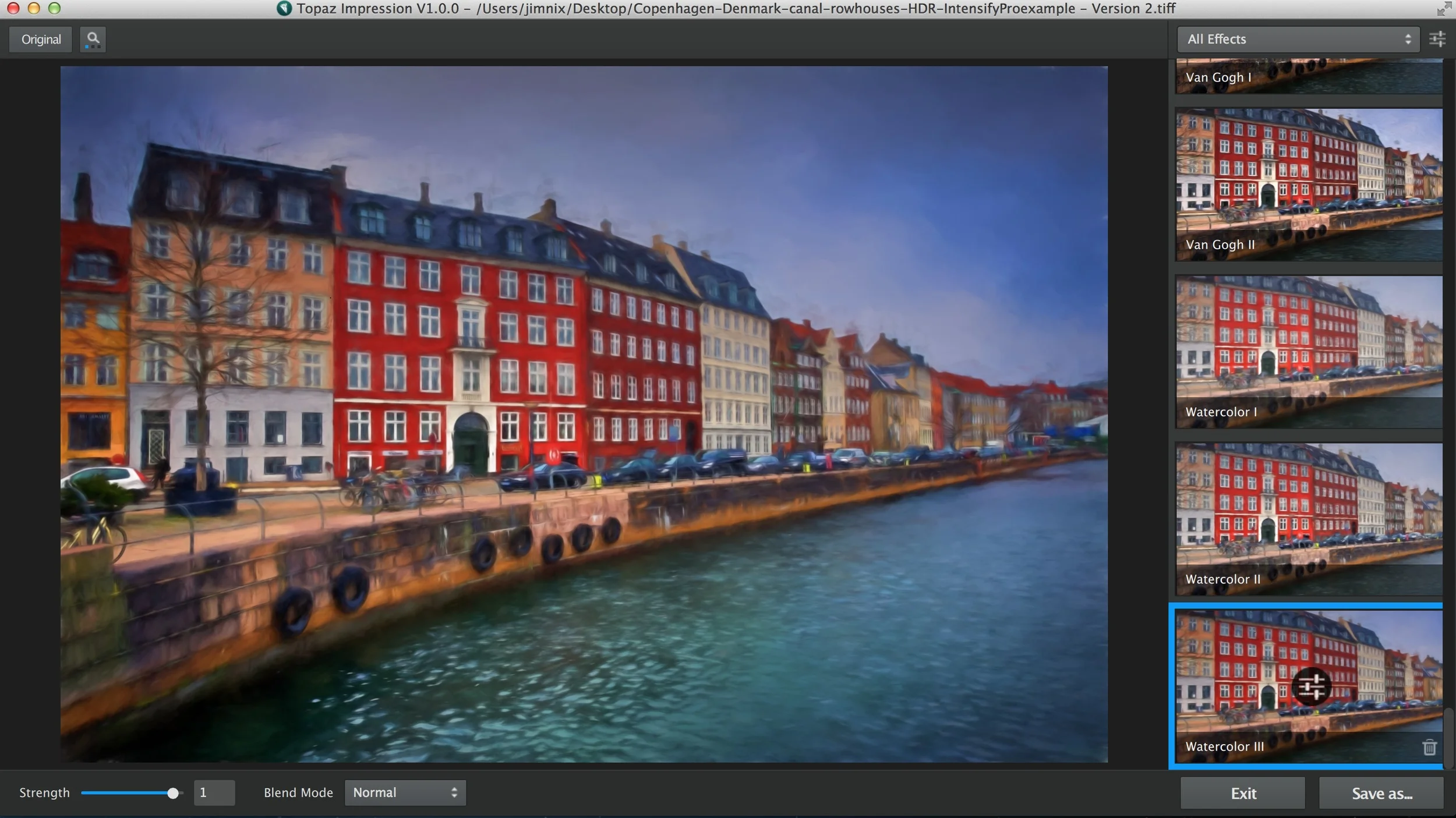
Task: Select the Watercolor III effect thumbnail
Action: (x=1309, y=686)
